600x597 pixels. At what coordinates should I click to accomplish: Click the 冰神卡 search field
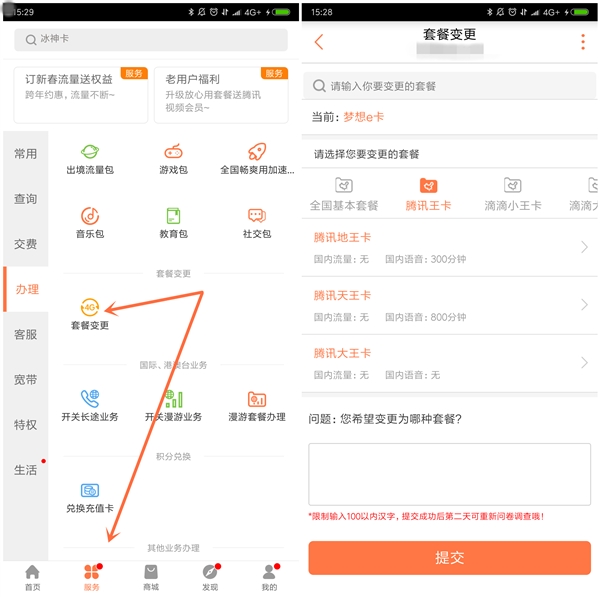(151, 40)
